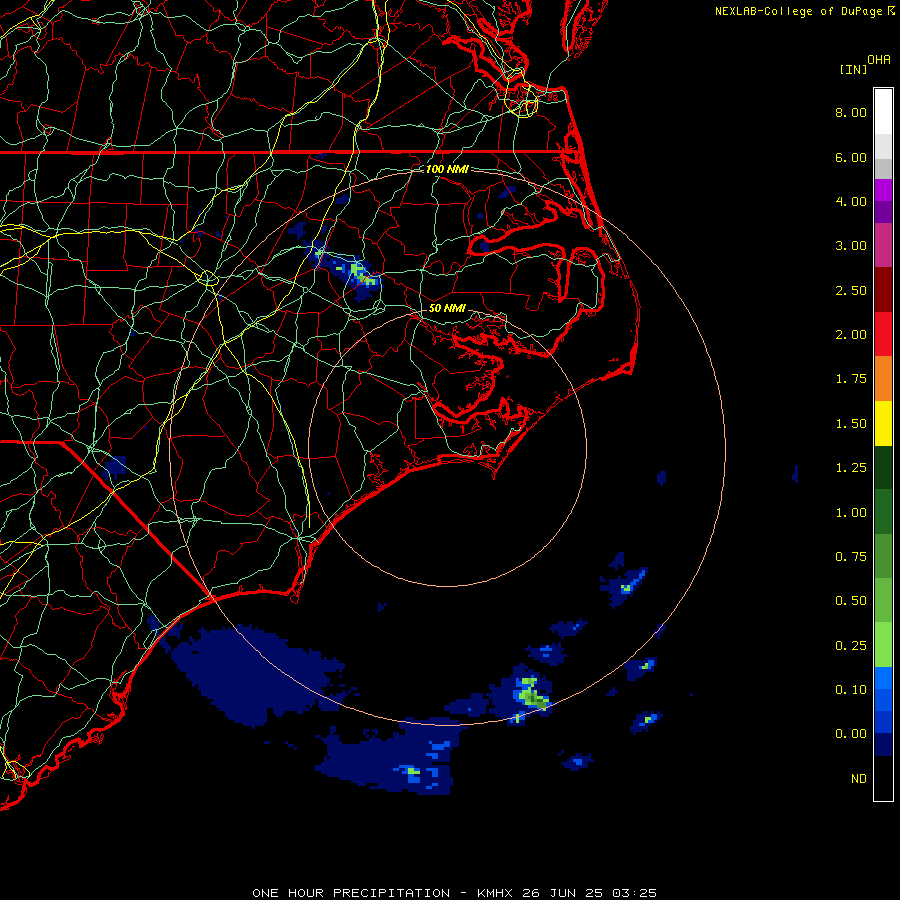Select the 0.10 legend value
The image size is (900, 900).
coord(851,690)
